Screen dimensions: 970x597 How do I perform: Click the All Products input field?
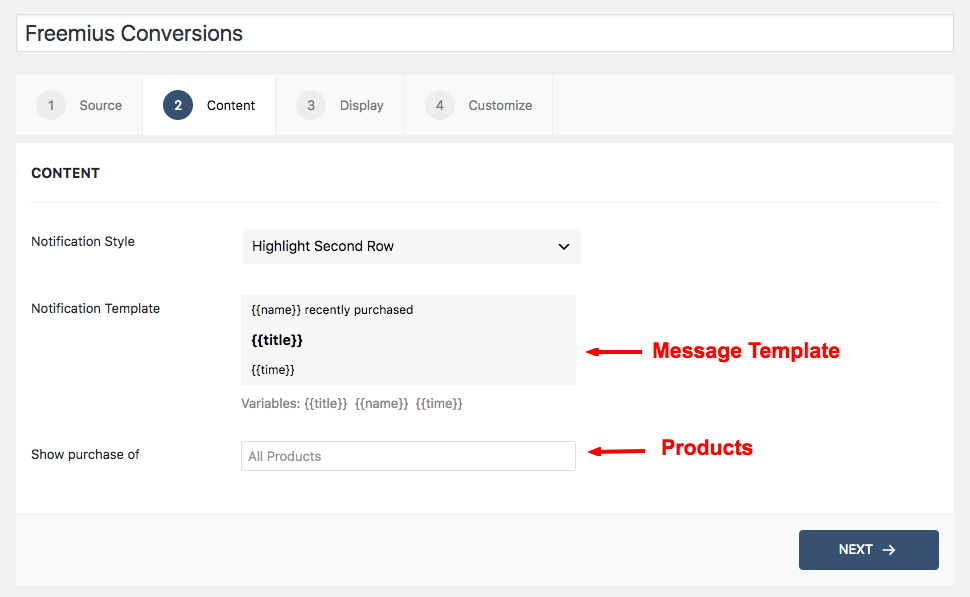point(408,456)
